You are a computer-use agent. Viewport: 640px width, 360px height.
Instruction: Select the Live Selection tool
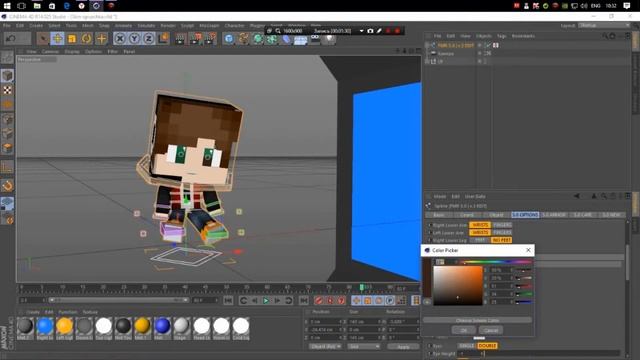coord(42,39)
